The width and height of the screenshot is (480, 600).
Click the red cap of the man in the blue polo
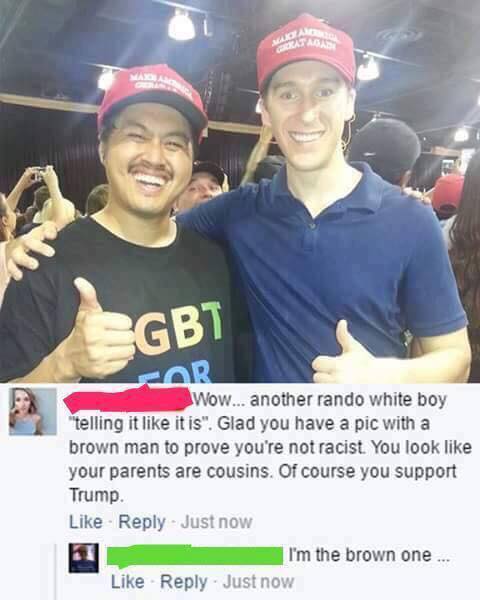[x=305, y=52]
